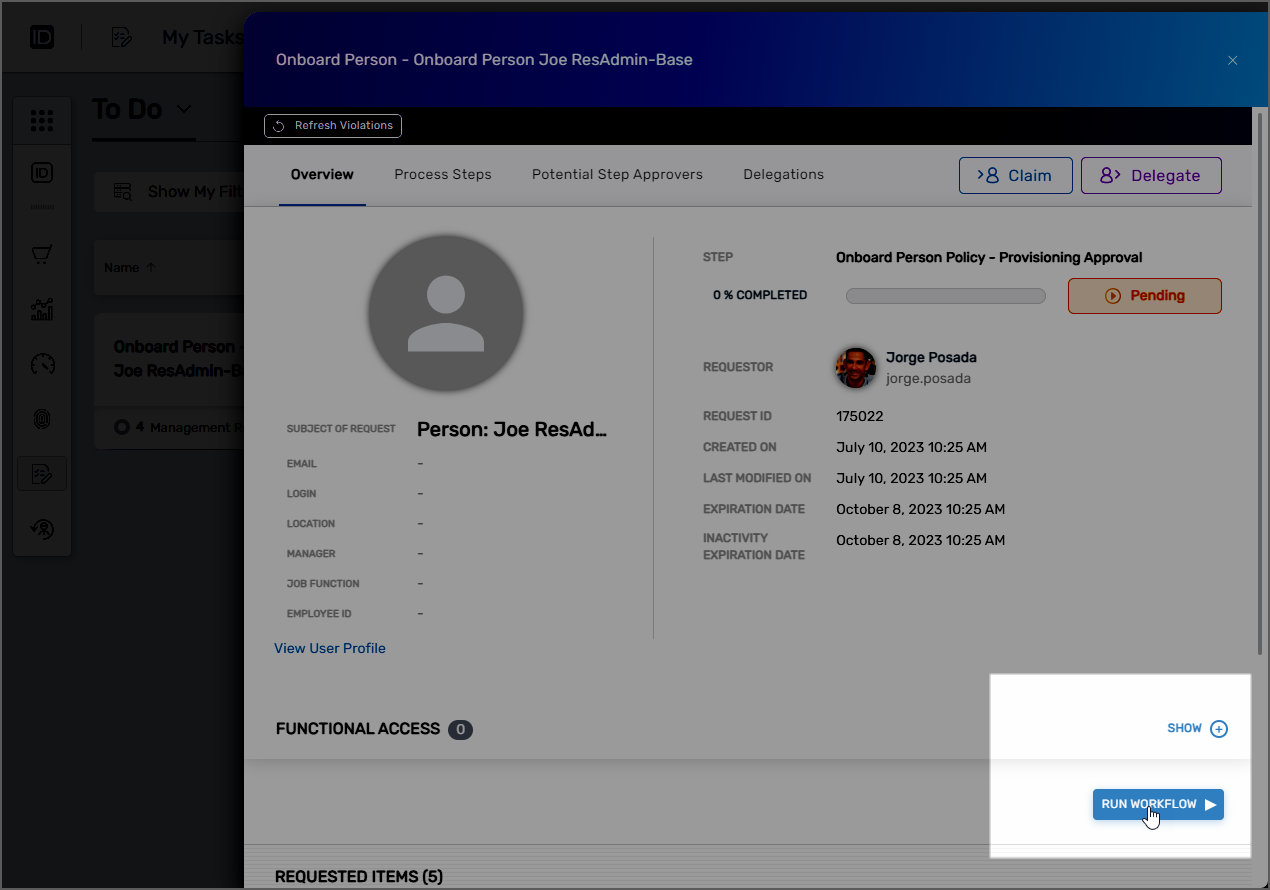Click the speedometer dashboard sidebar icon
Image resolution: width=1270 pixels, height=890 pixels.
(x=42, y=364)
